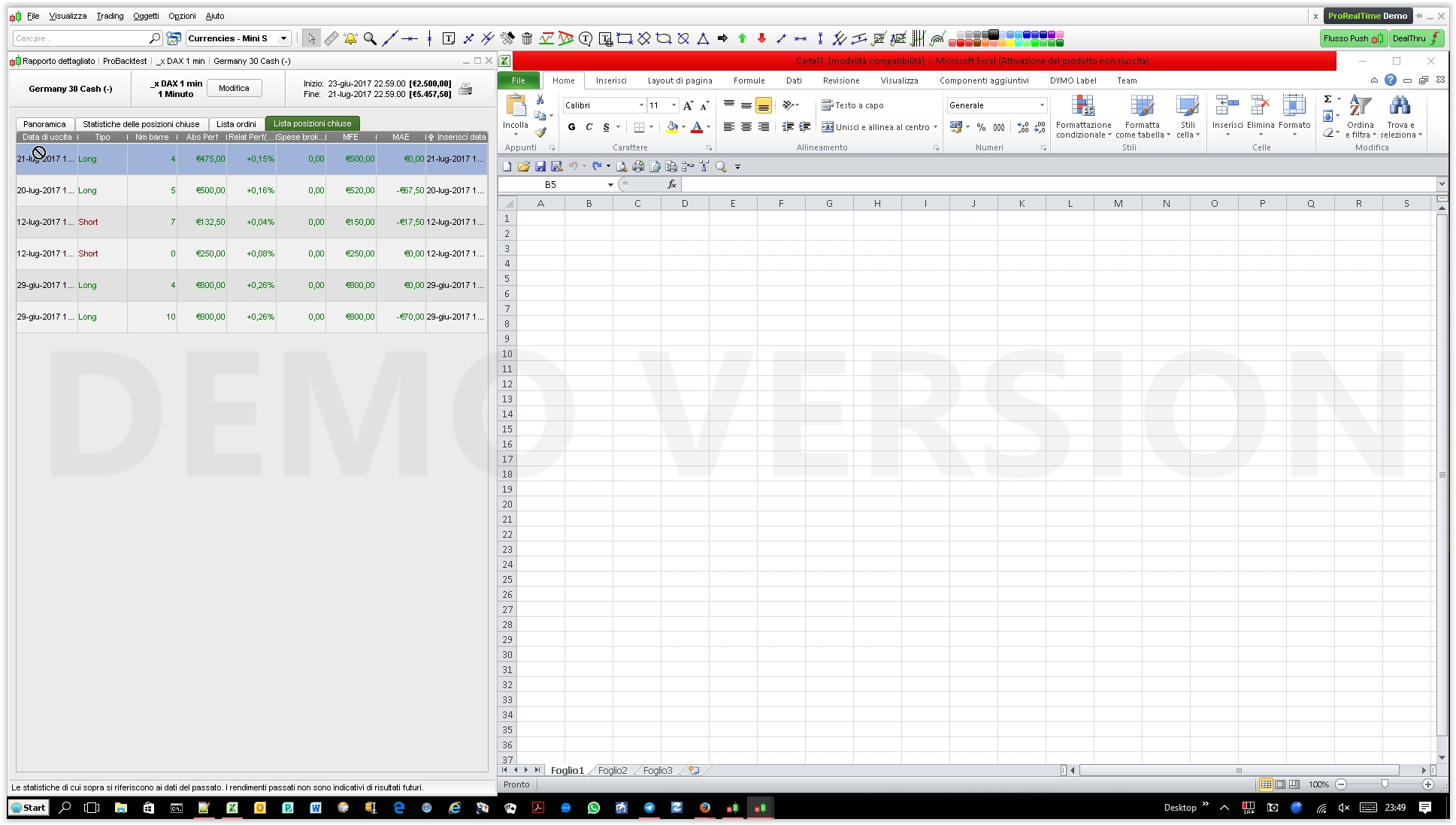Click the Excel cut scissors icon
Image resolution: width=1456 pixels, height=825 pixels.
click(x=540, y=99)
